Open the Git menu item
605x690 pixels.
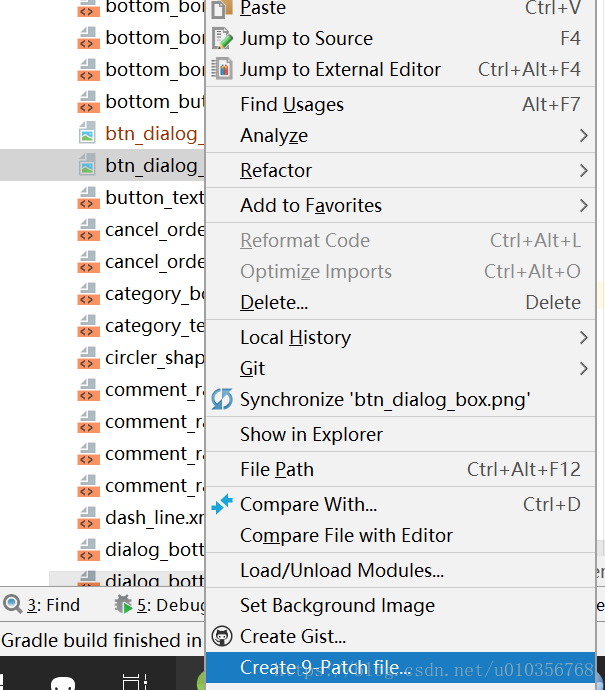[400, 368]
